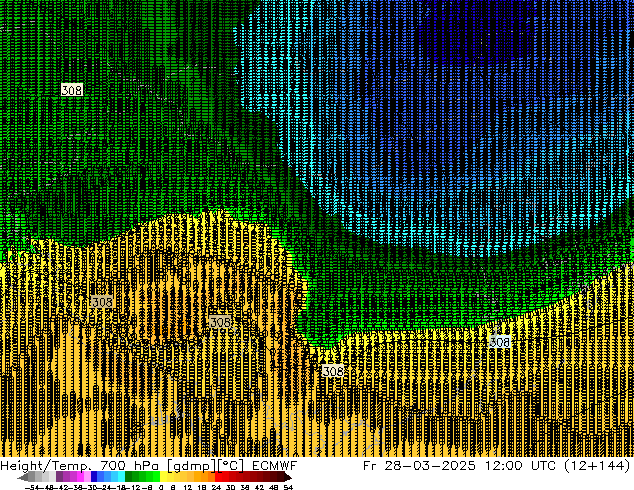Click the bright yellow legend swatch at 0
Screen dimensions: 634x490
pyautogui.click(x=163, y=477)
